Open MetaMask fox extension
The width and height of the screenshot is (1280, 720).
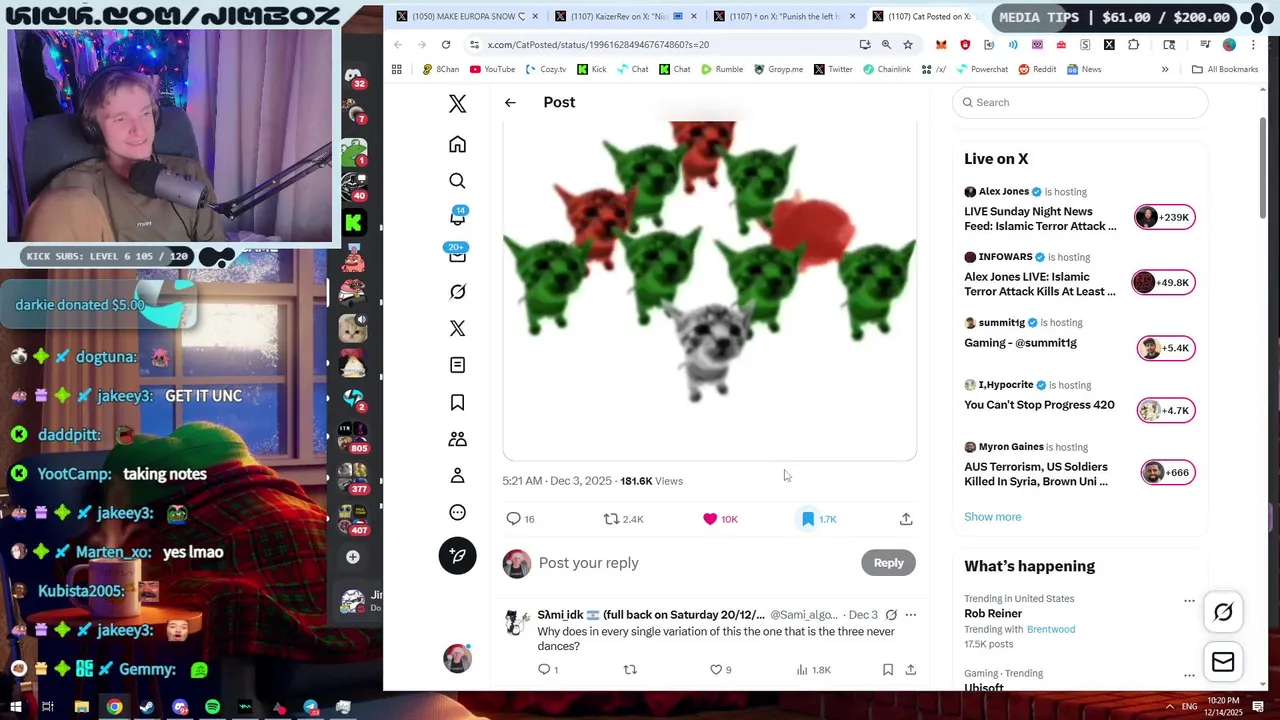pos(941,45)
